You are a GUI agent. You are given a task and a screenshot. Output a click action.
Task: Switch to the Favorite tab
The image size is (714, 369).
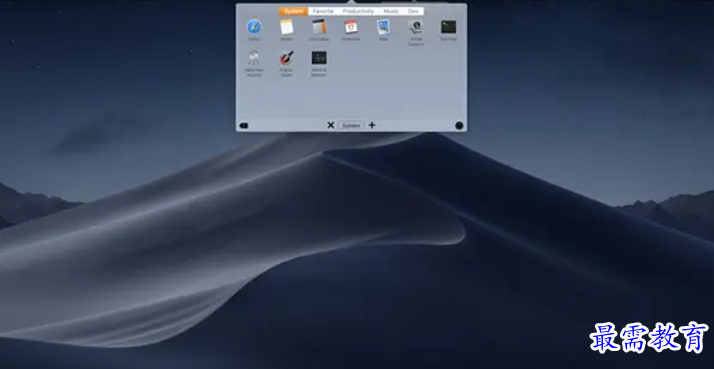pyautogui.click(x=323, y=11)
